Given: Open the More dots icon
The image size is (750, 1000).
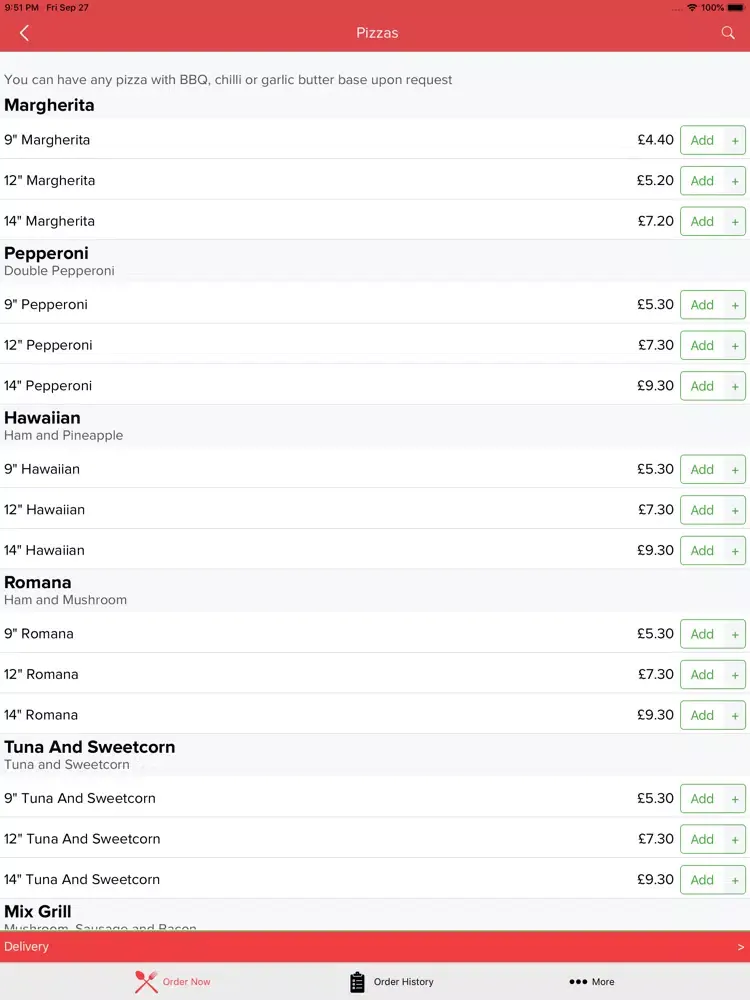Looking at the screenshot, I should tap(578, 982).
